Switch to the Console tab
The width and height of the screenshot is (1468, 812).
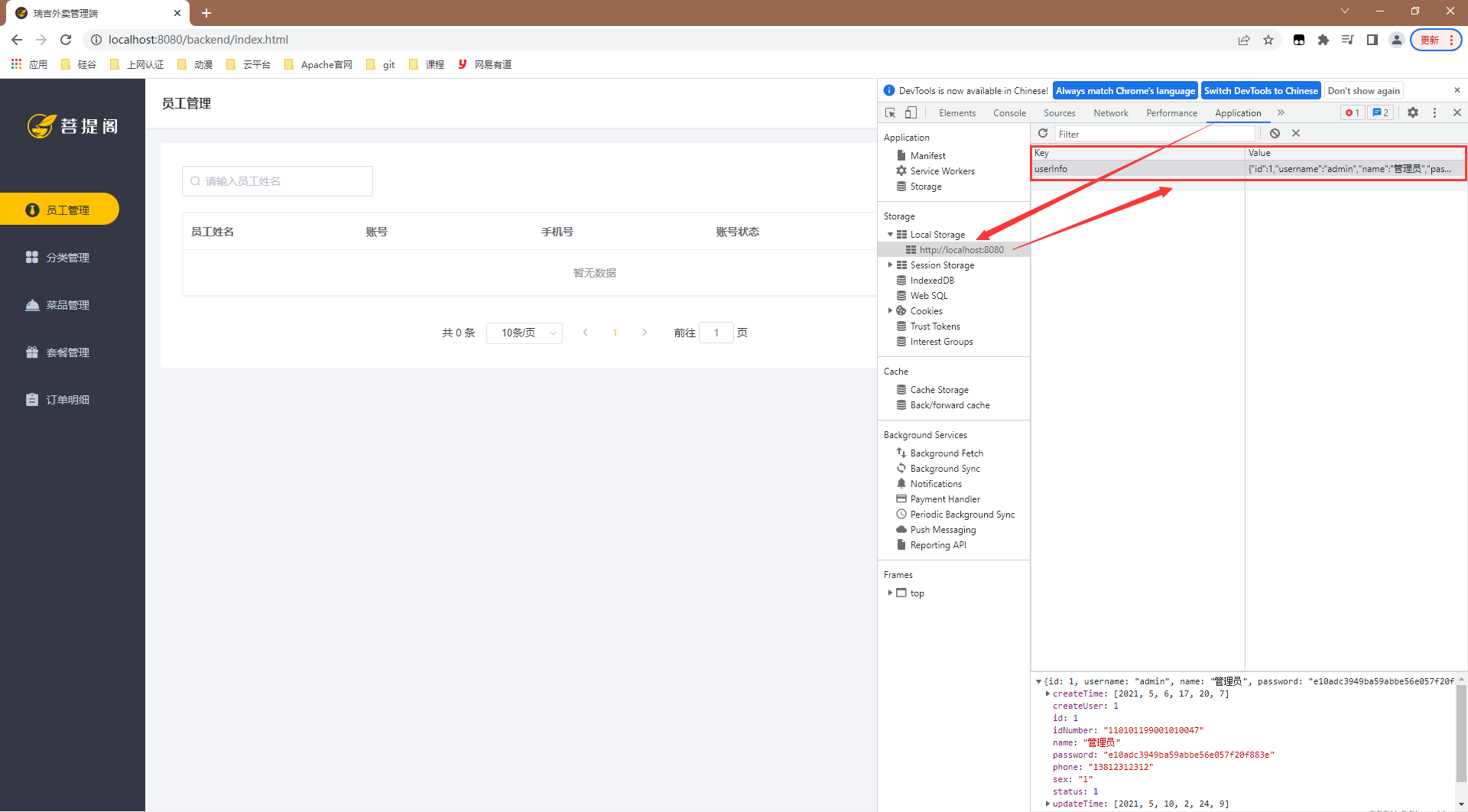click(1009, 112)
